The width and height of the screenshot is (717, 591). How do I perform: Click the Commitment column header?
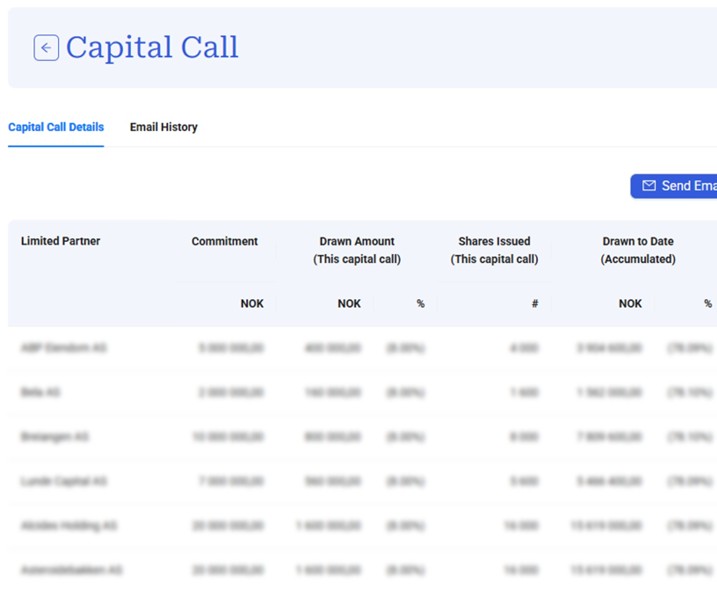pyautogui.click(x=224, y=241)
